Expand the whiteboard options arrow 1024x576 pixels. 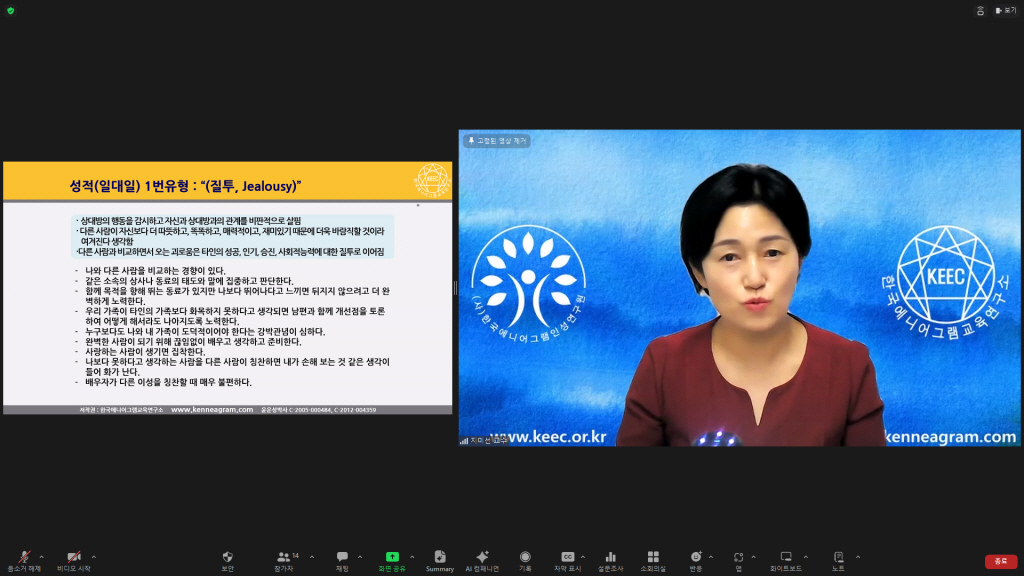click(x=806, y=557)
